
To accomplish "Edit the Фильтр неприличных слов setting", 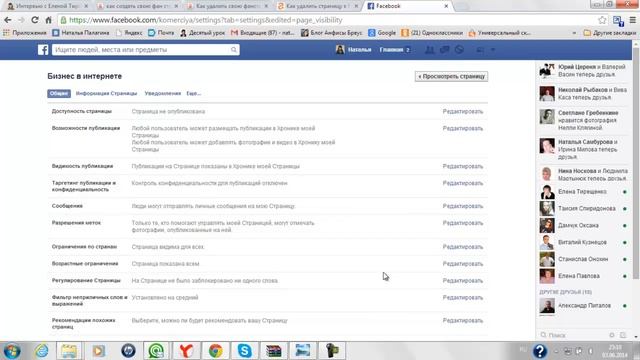I will point(463,298).
